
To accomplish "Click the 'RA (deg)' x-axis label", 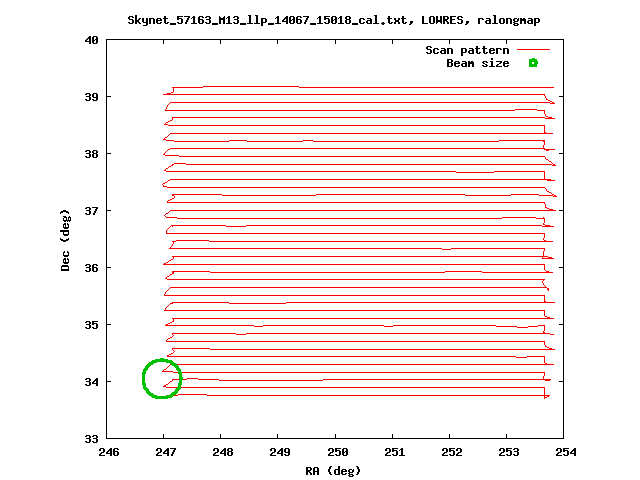I will click(x=333, y=471).
